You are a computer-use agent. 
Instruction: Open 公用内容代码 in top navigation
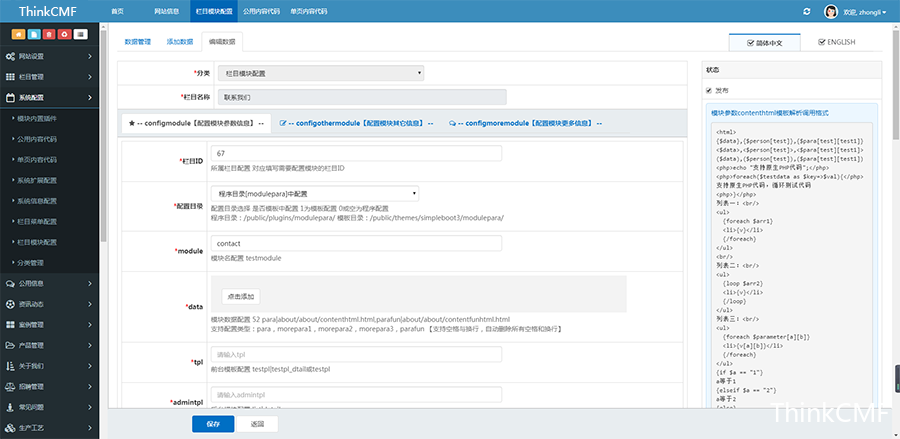tap(261, 11)
